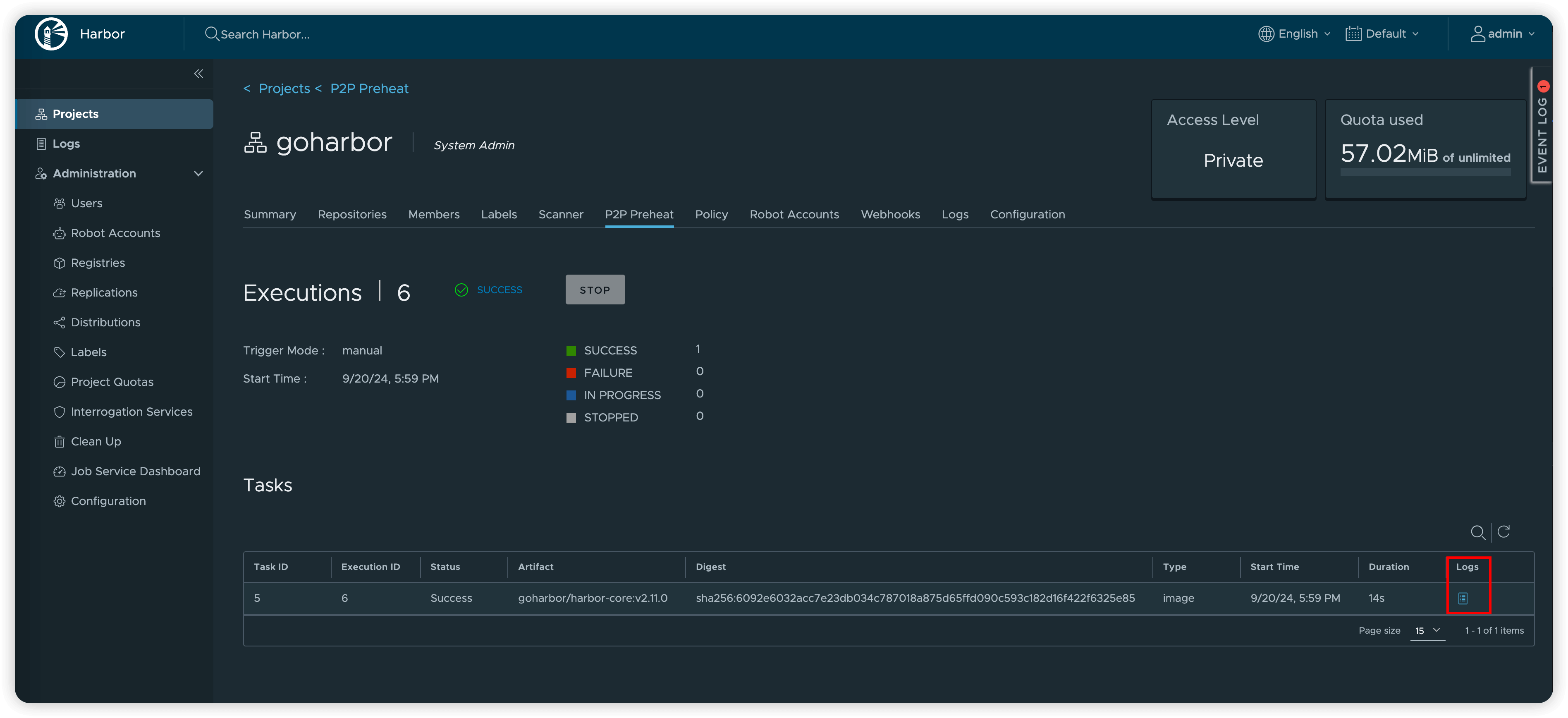This screenshot has height=718, width=1568.
Task: Click the green success check icon
Action: 461,290
